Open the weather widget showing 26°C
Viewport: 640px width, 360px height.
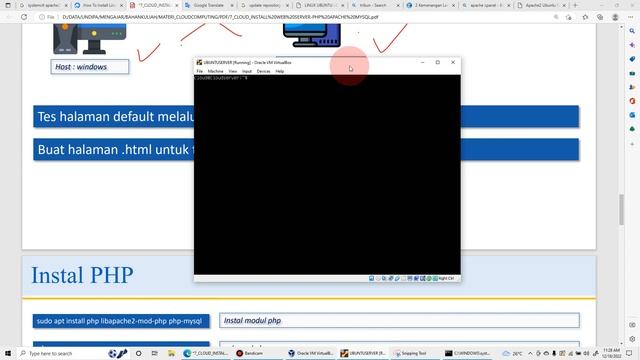click(513, 353)
